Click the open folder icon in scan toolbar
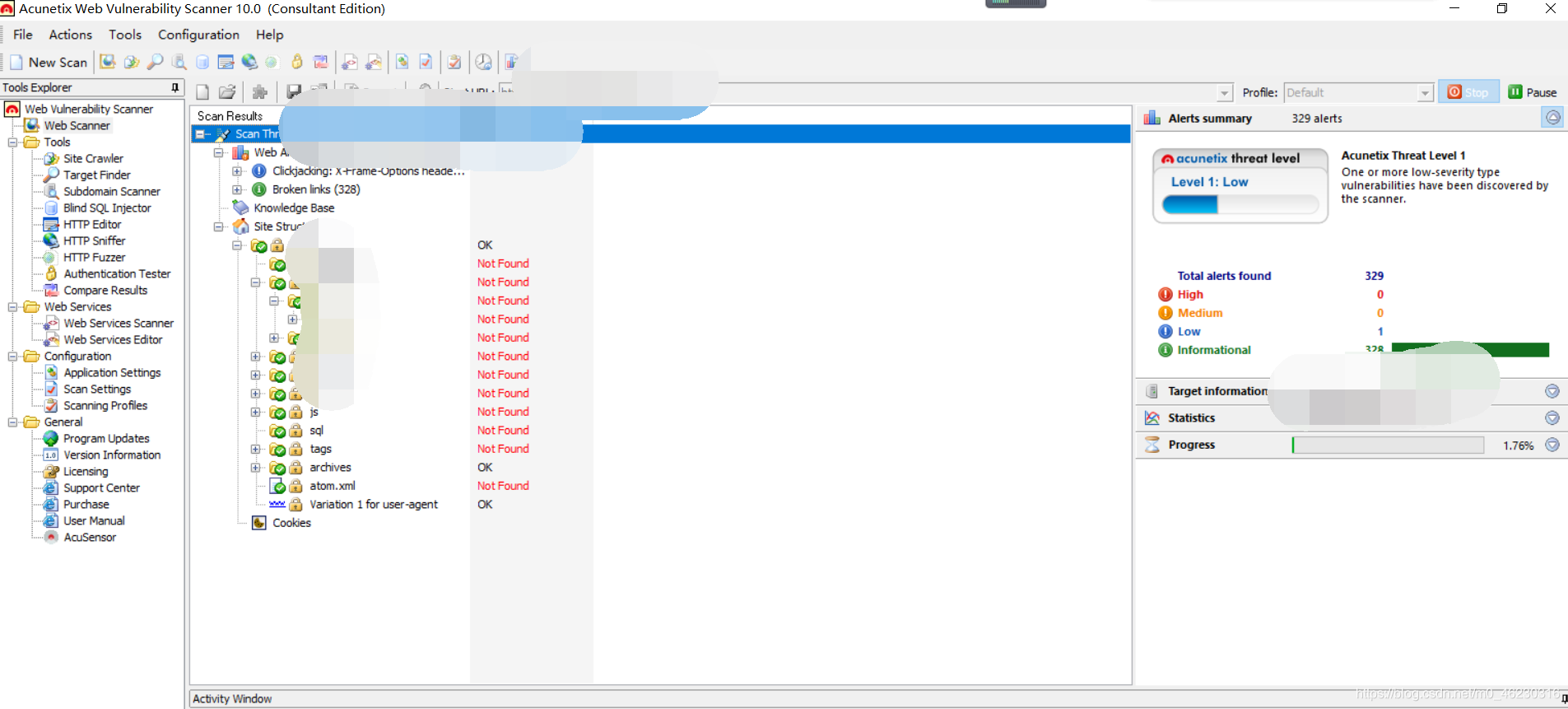Viewport: 1568px width, 709px height. [x=228, y=92]
